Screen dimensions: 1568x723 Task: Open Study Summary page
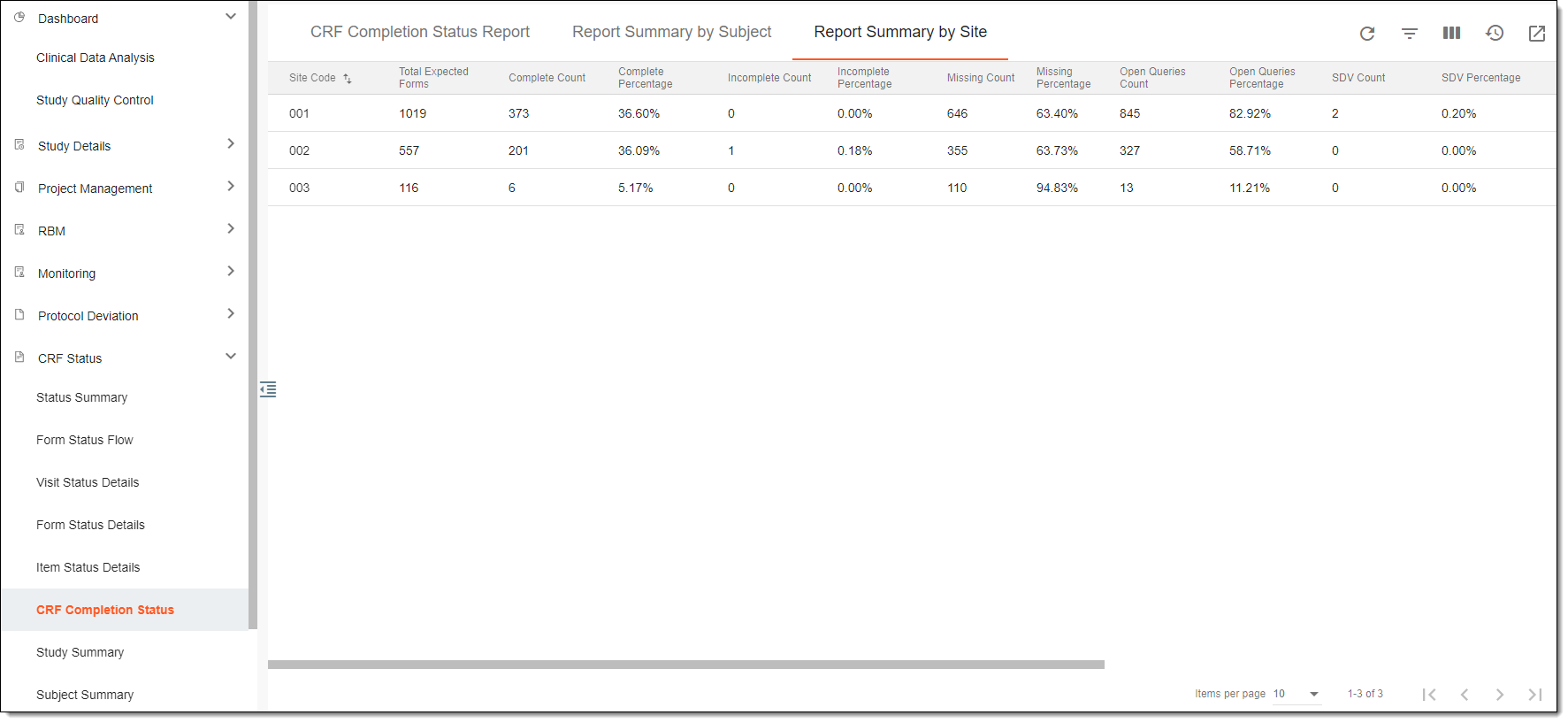pos(80,652)
